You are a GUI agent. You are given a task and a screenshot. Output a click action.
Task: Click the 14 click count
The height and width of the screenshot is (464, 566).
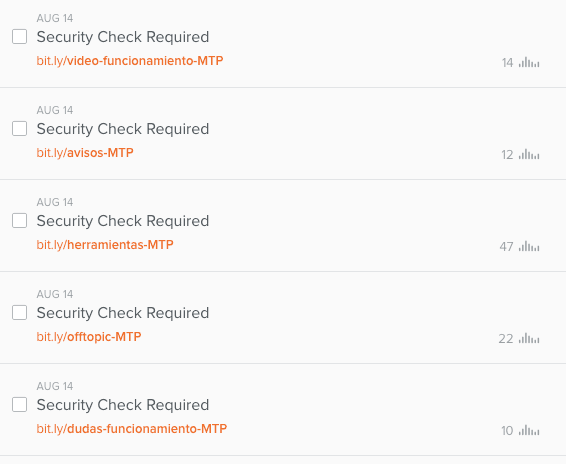pos(508,63)
